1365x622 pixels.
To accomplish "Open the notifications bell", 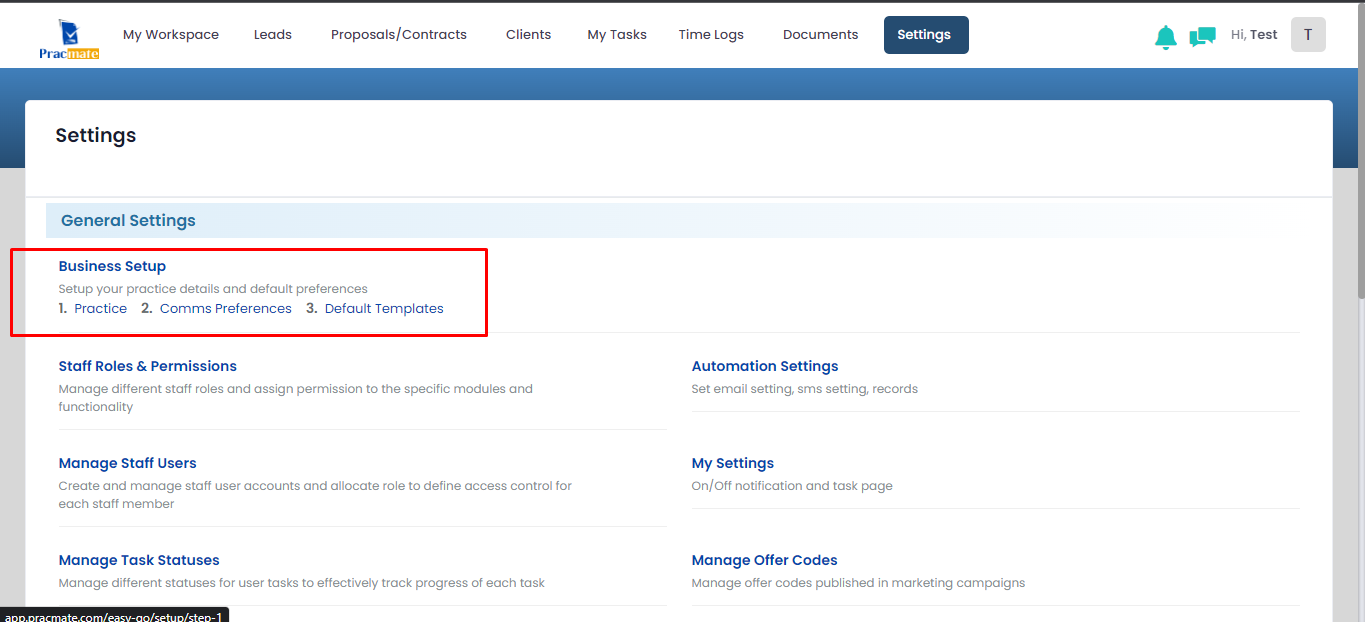I will 1165,37.
